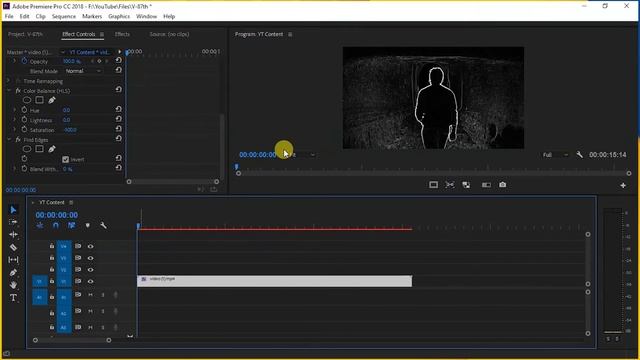Image resolution: width=640 pixels, height=360 pixels.
Task: Select the video clip on track V1
Action: [x=274, y=281]
